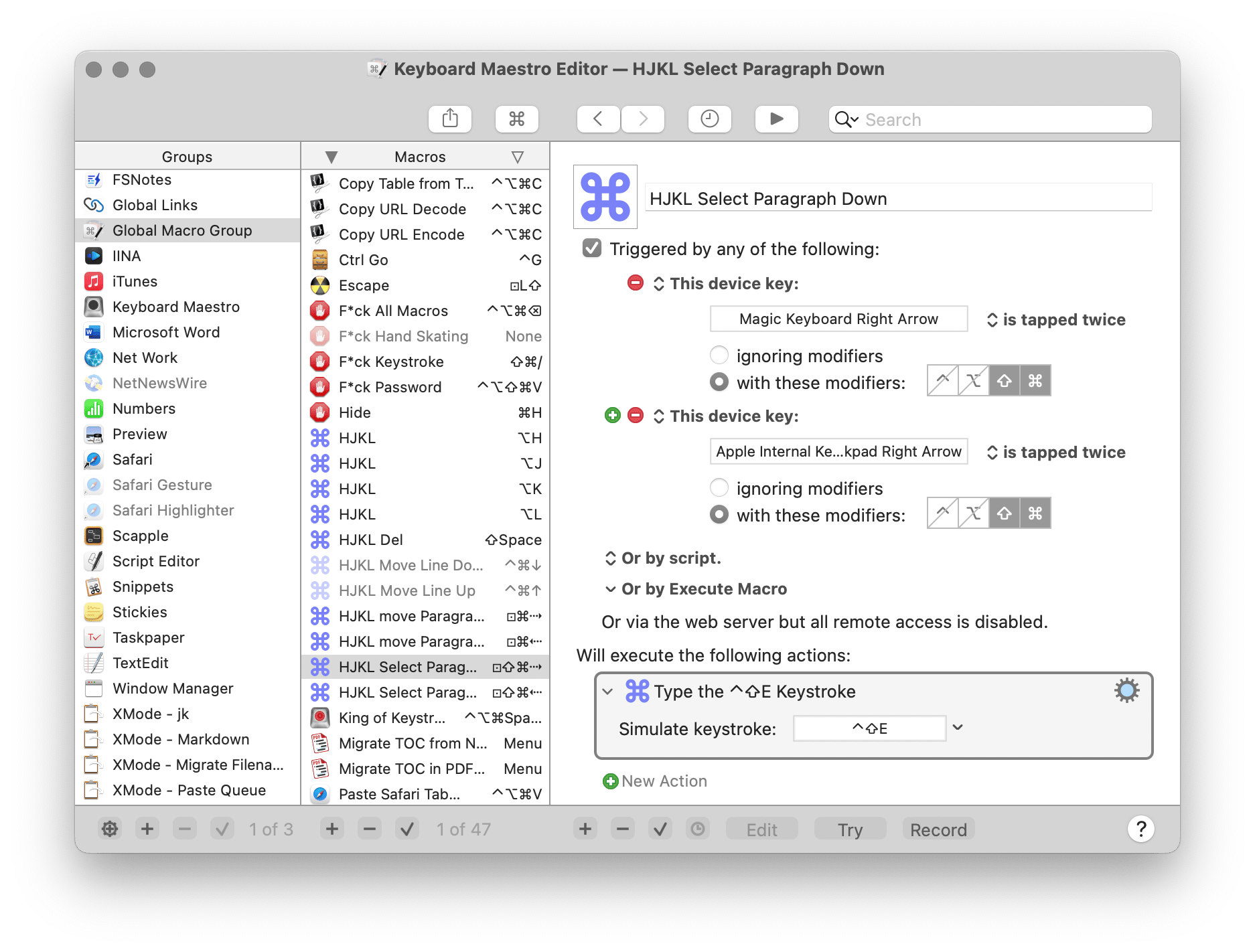Image resolution: width=1255 pixels, height=952 pixels.
Task: Select the 'XMode - Markdown' group
Action: pyautogui.click(x=188, y=739)
